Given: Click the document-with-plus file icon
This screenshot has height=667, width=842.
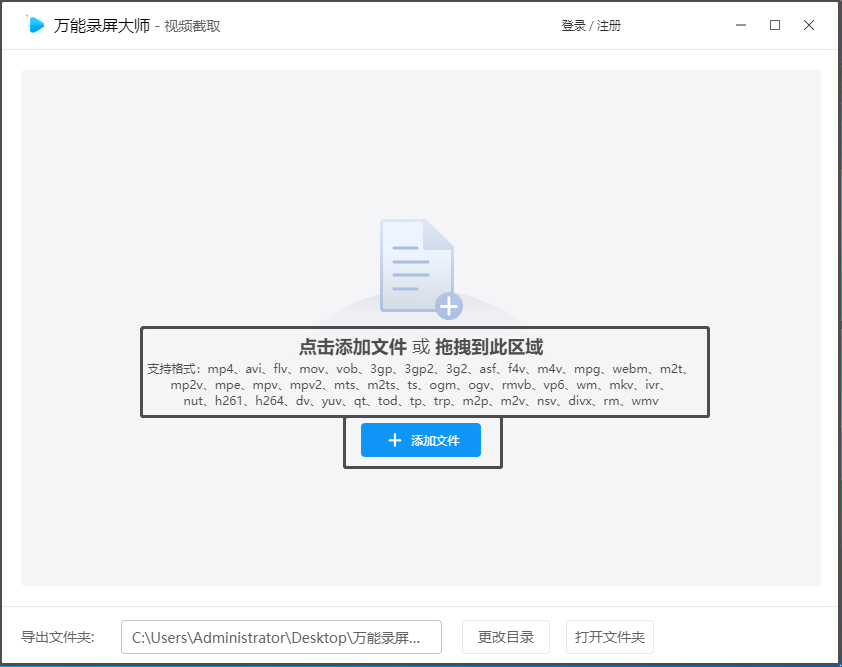Looking at the screenshot, I should (421, 269).
